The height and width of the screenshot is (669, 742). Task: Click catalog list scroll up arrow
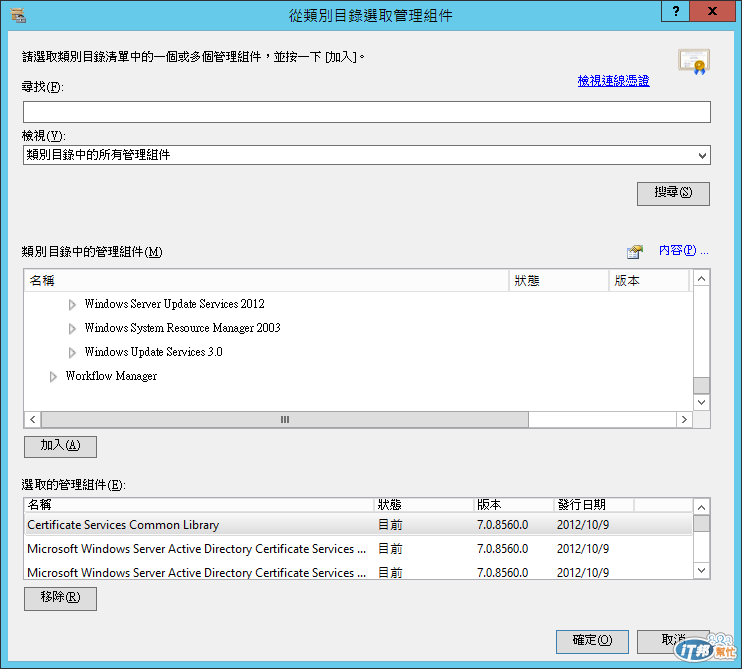701,279
